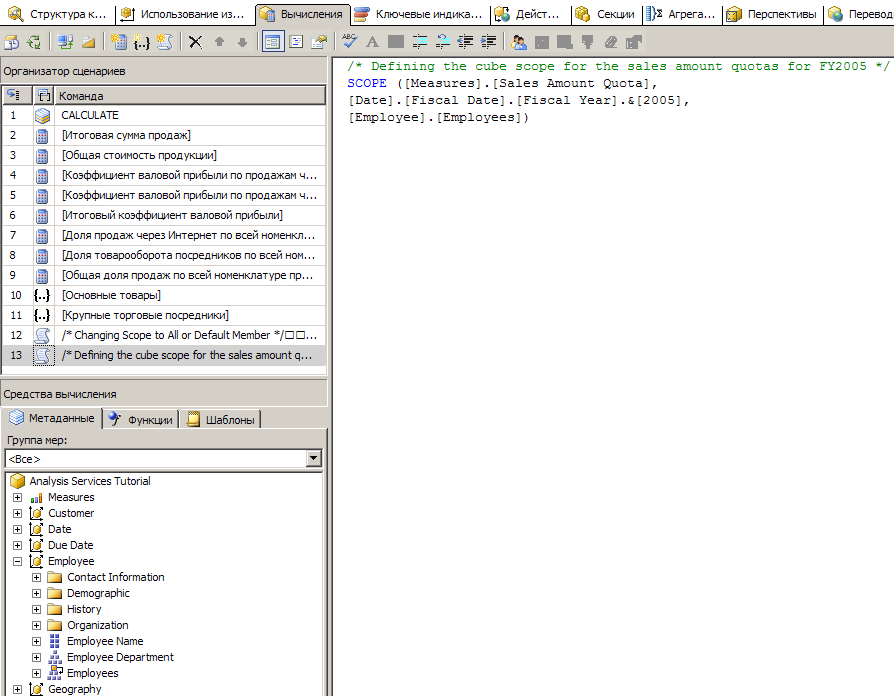Expand the Employee Department hierarchy
Viewport: 894px width, 696px height.
point(36,657)
